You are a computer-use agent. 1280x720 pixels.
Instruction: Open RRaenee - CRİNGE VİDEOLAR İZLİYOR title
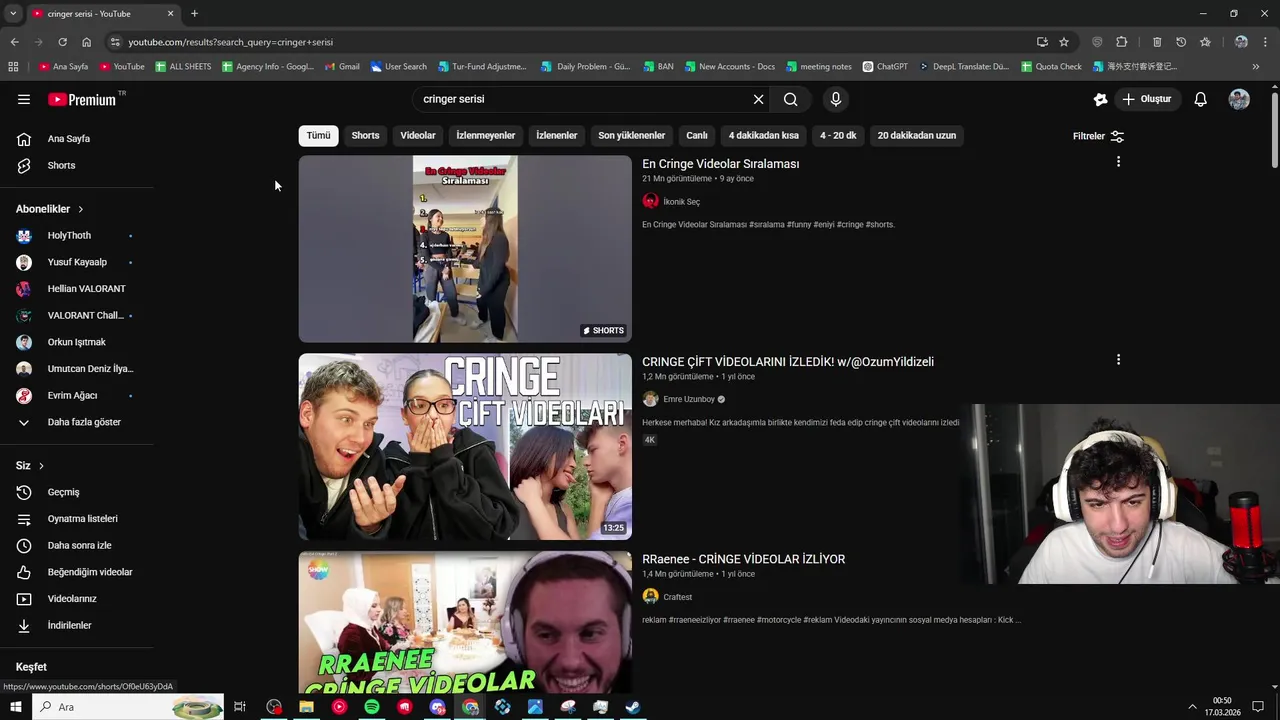point(743,559)
